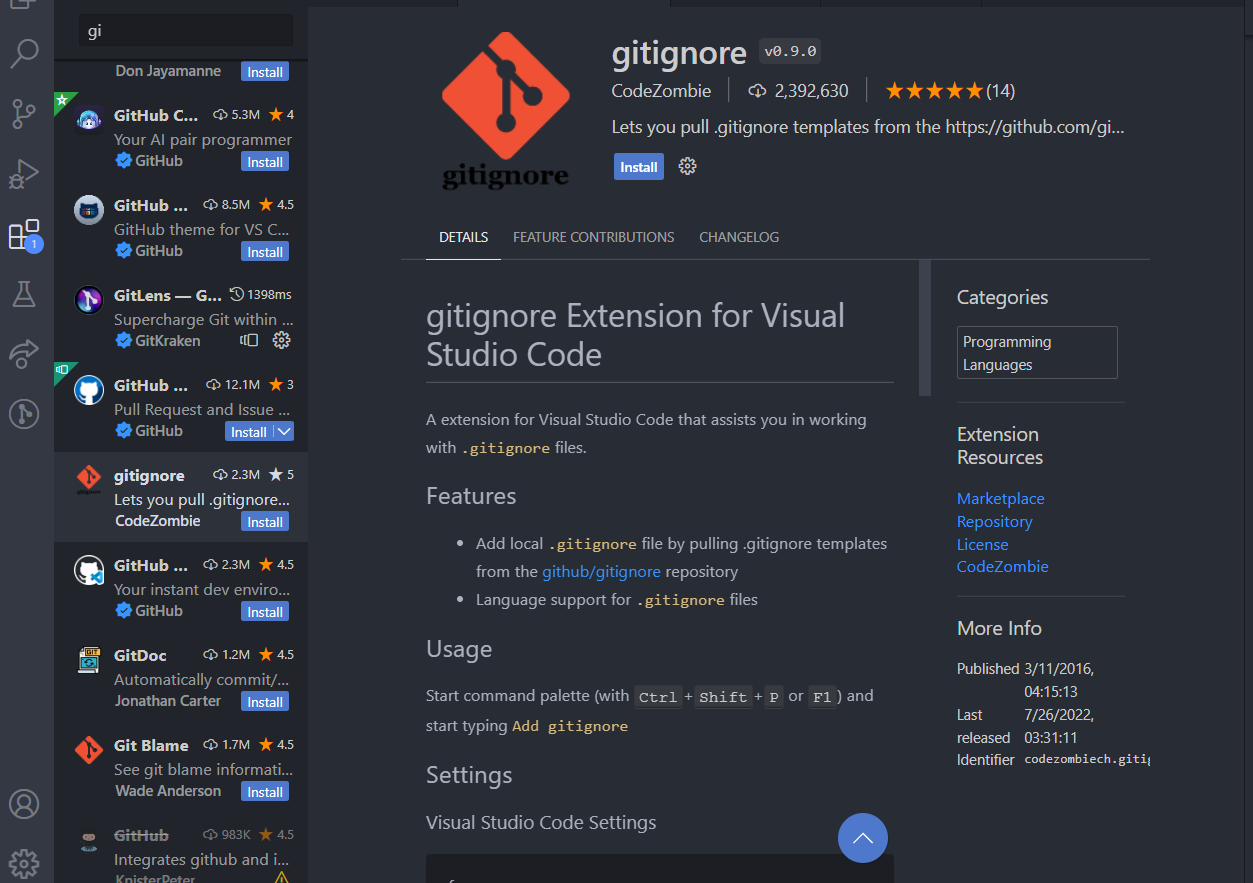Install the Git Blame extension
The height and width of the screenshot is (883, 1253).
point(265,791)
